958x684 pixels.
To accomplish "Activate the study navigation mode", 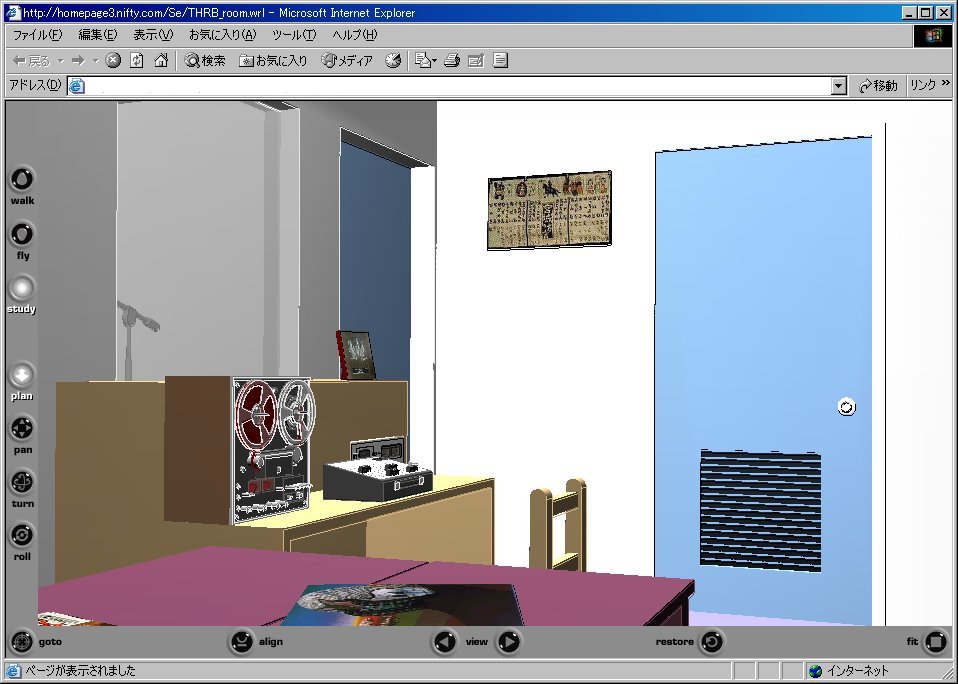I will tap(21, 289).
